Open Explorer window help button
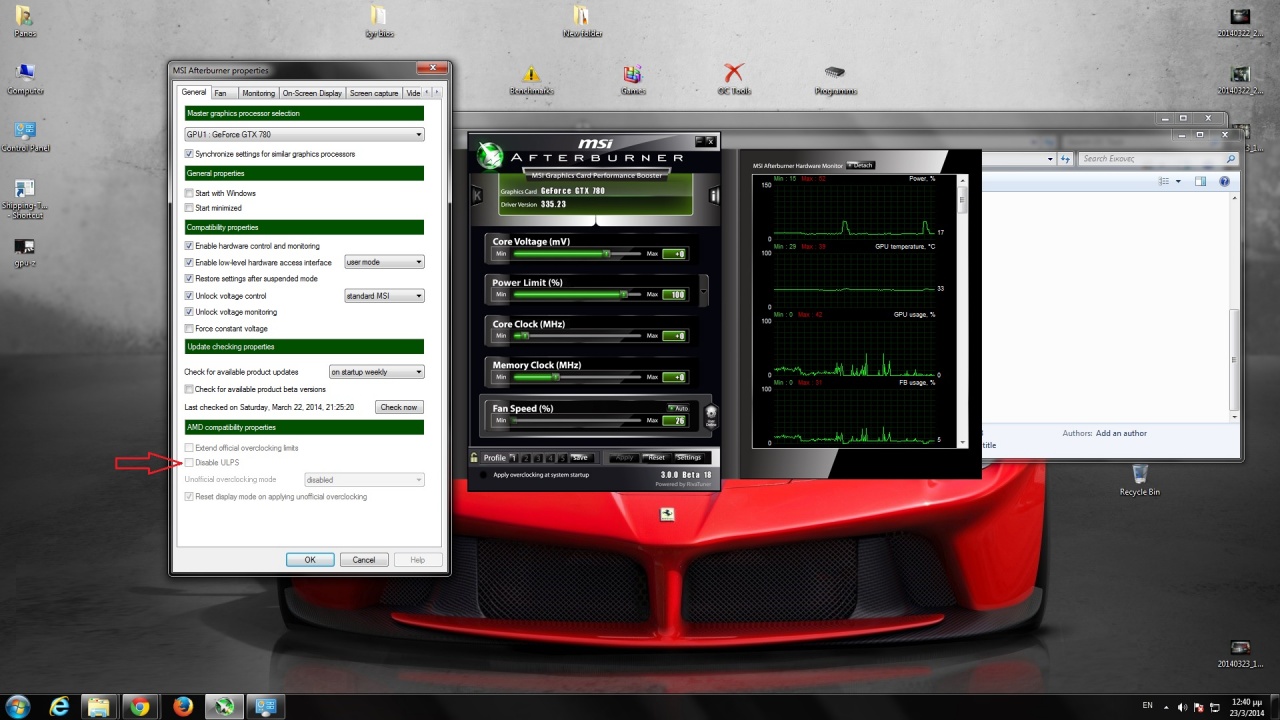 [x=1225, y=181]
